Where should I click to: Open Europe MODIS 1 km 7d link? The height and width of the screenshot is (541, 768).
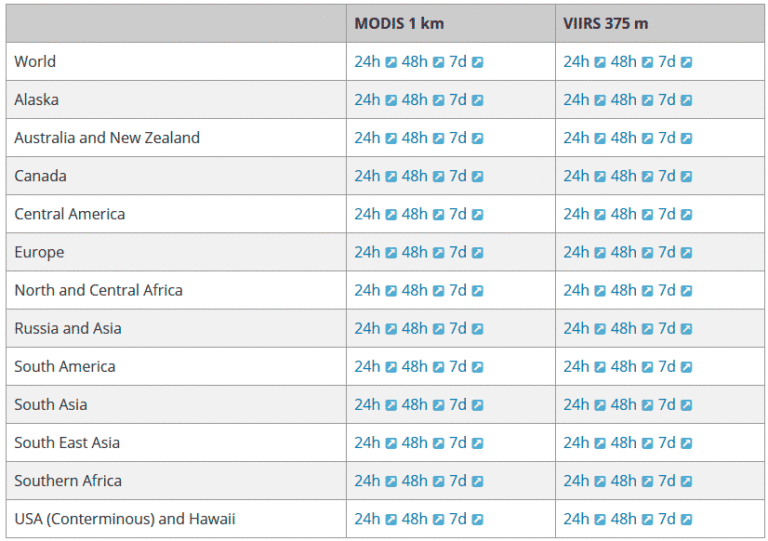(x=458, y=252)
